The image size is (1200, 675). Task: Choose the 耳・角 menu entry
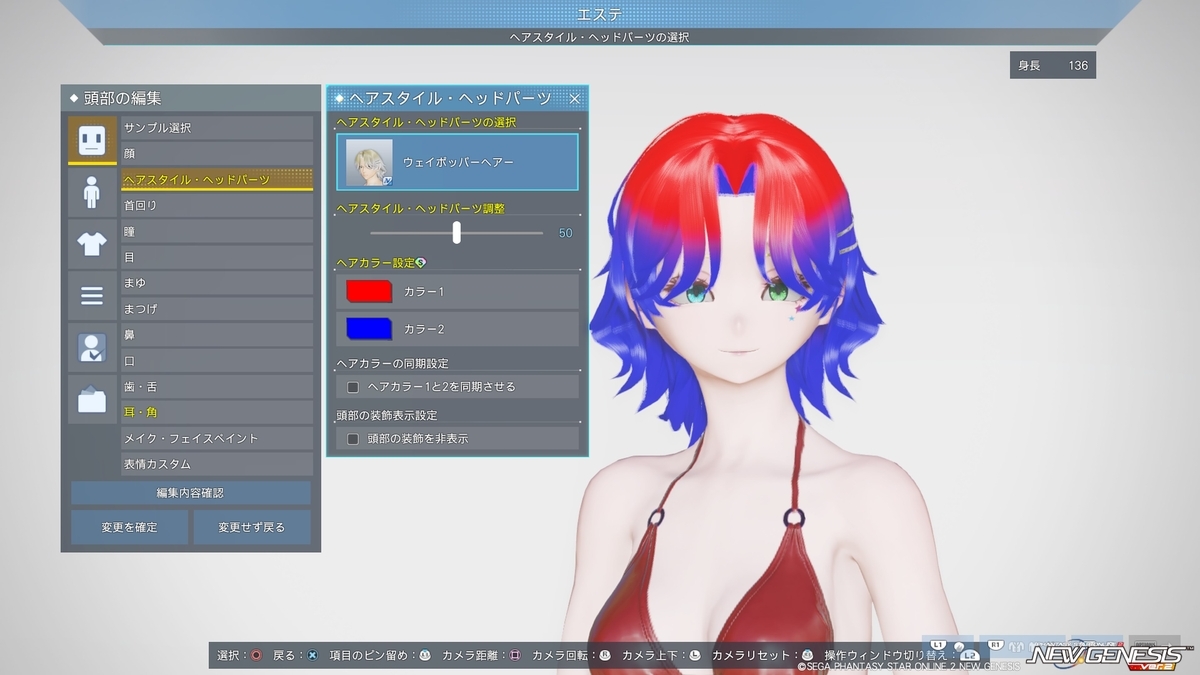pos(217,412)
